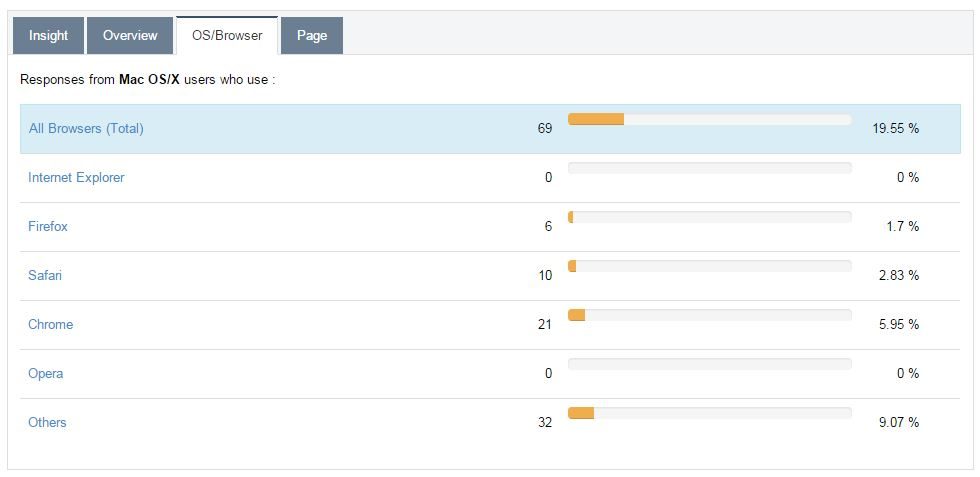Switch to the Insight tab
The width and height of the screenshot is (980, 477).
click(48, 35)
